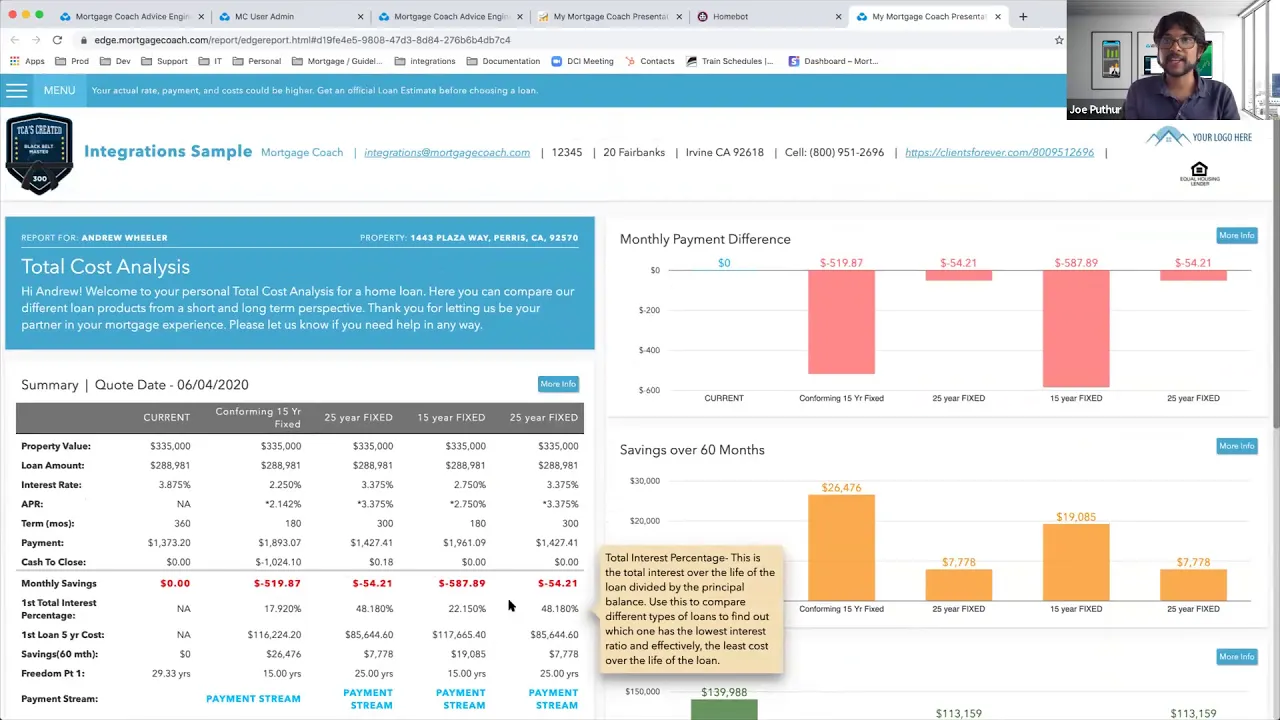Image resolution: width=1280 pixels, height=720 pixels.
Task: Click More Info on Savings over 60 Months
Action: [1236, 446]
